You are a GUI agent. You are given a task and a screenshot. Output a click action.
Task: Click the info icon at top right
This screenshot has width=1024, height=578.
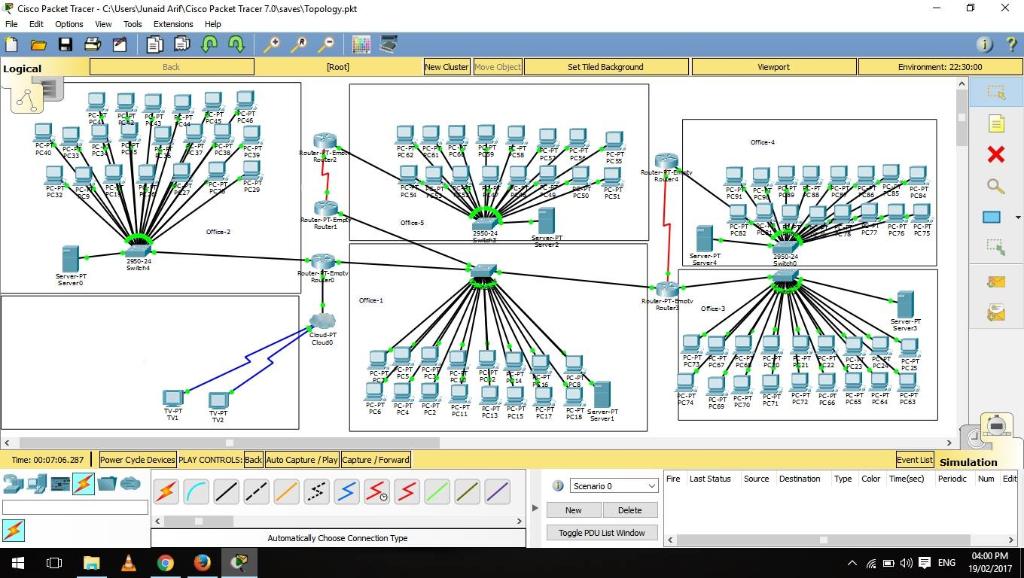click(x=984, y=44)
